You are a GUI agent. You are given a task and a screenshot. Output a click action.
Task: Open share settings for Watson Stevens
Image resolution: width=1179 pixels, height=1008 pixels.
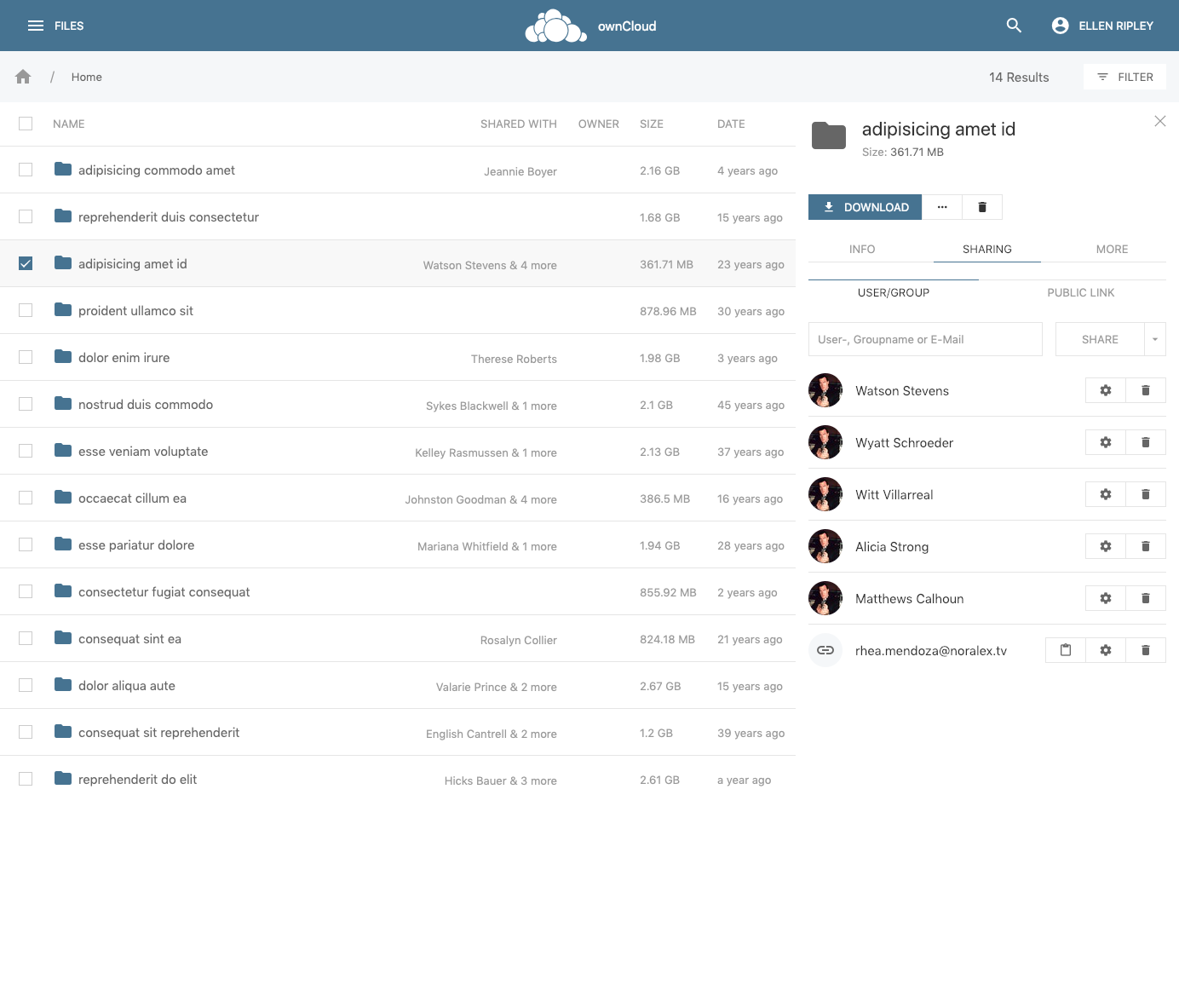pos(1106,390)
